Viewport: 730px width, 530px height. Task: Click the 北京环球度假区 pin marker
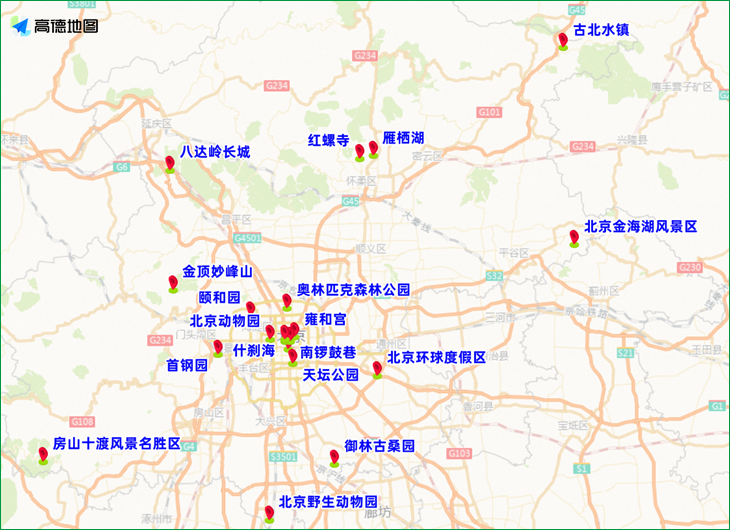377,369
